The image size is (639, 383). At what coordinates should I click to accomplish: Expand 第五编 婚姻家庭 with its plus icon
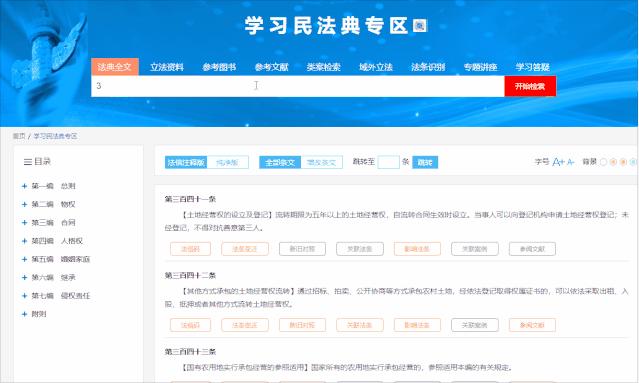tap(24, 259)
